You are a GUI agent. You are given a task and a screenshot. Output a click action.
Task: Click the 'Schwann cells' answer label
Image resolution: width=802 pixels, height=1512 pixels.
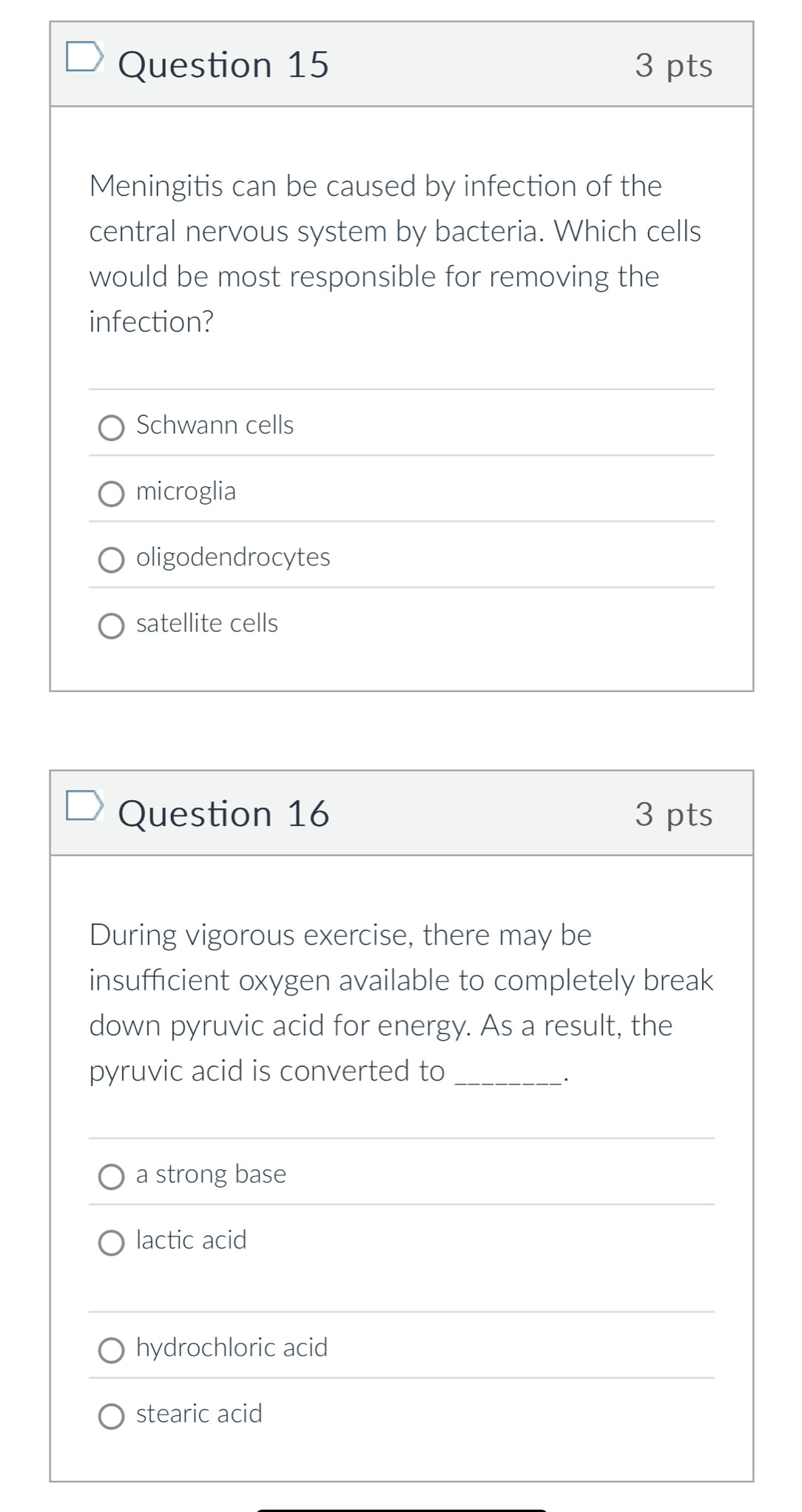(215, 425)
